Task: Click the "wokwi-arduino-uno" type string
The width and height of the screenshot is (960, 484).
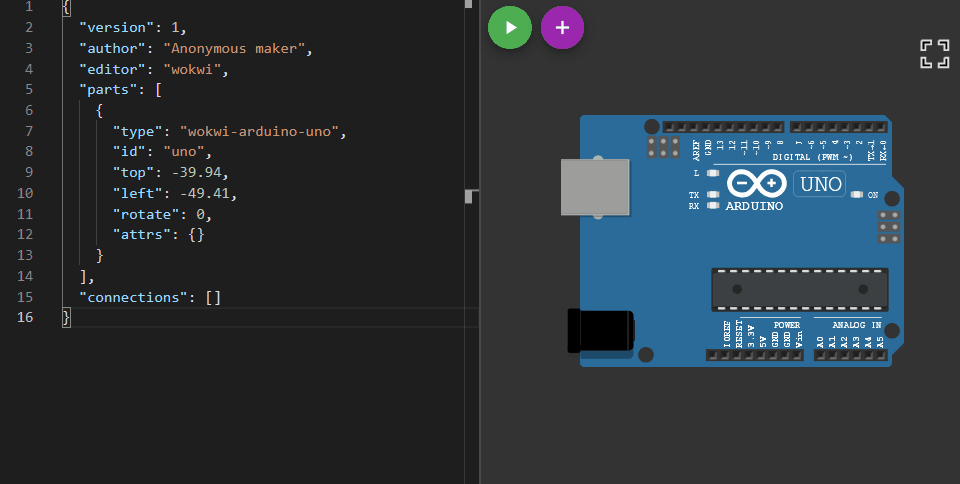Action: point(262,131)
